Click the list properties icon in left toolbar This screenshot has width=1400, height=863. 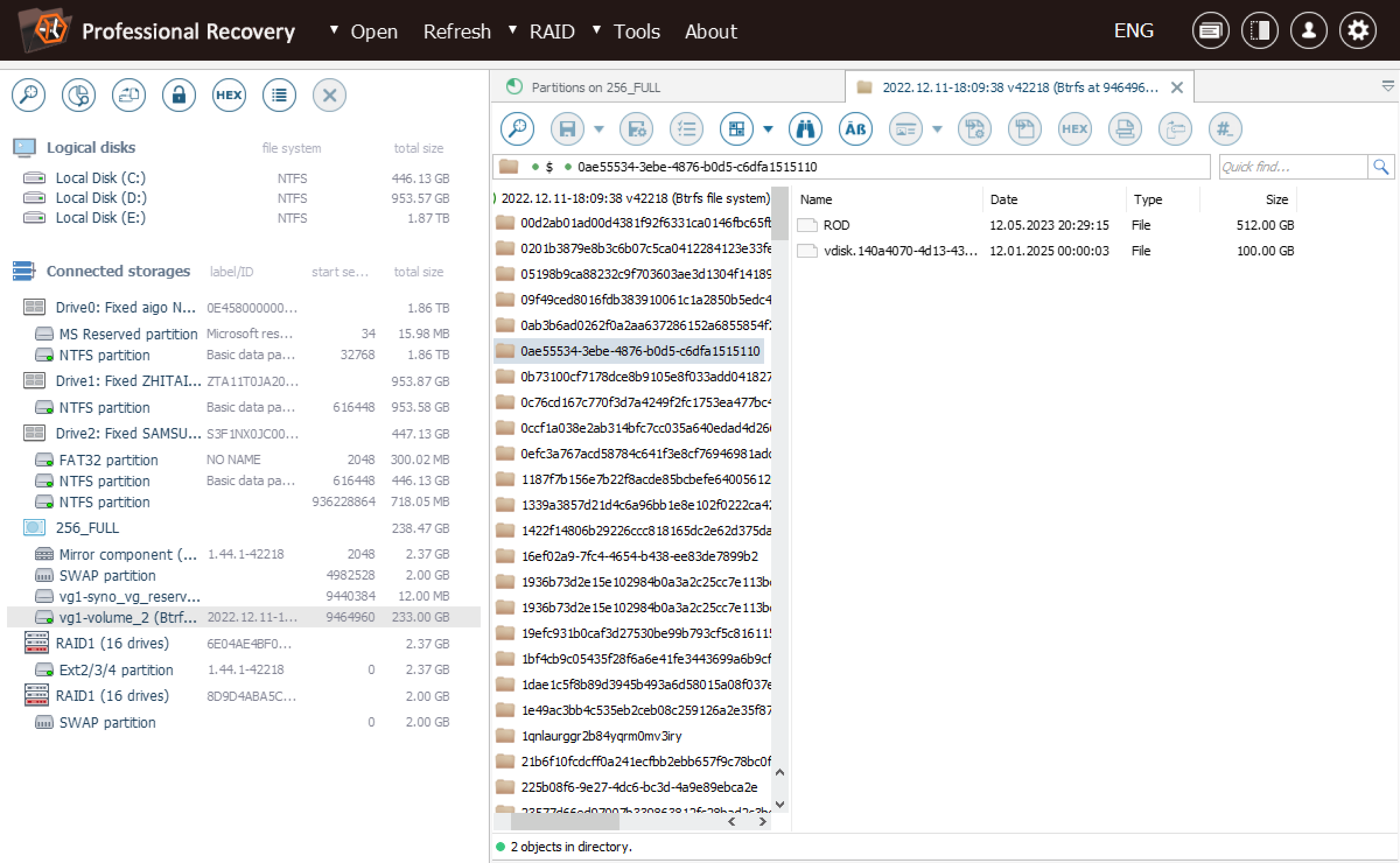coord(279,95)
